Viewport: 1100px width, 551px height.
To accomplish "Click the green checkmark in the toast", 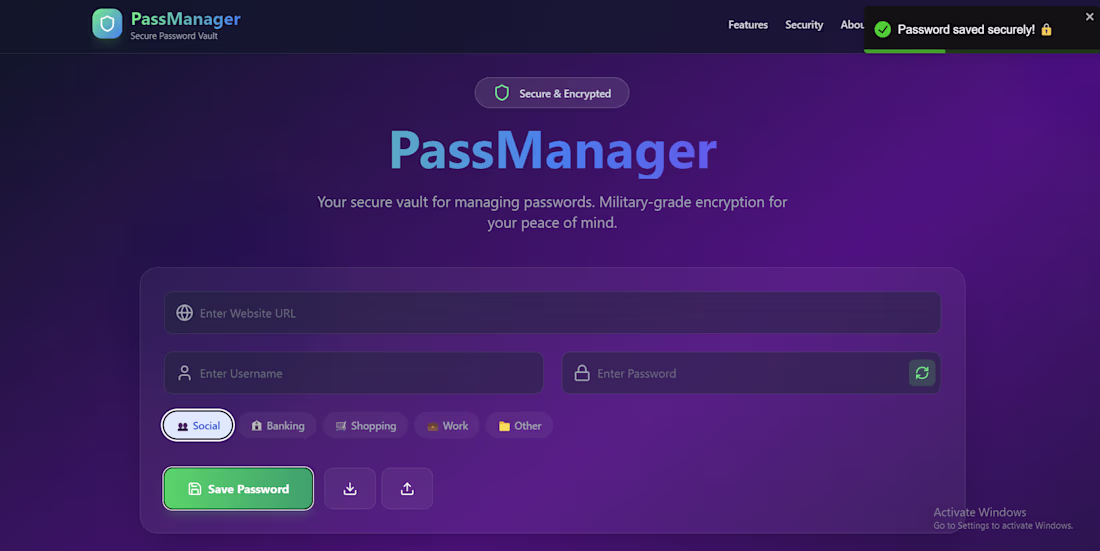I will coord(883,29).
